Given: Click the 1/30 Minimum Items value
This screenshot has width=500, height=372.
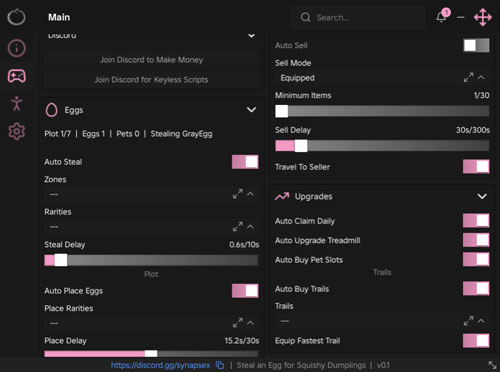Looking at the screenshot, I should coord(482,95).
